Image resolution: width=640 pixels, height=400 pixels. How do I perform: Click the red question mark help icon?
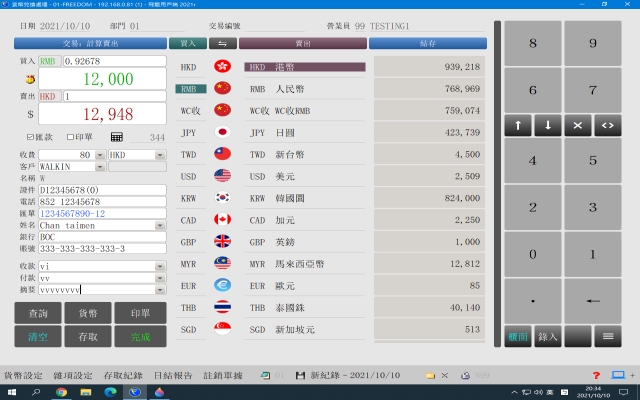point(596,375)
